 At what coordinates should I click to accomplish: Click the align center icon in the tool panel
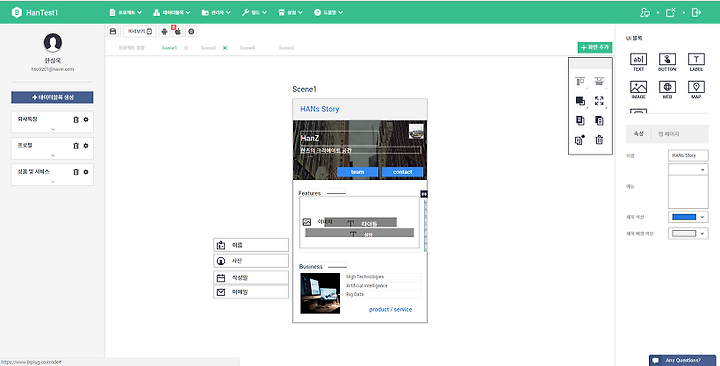click(x=599, y=82)
